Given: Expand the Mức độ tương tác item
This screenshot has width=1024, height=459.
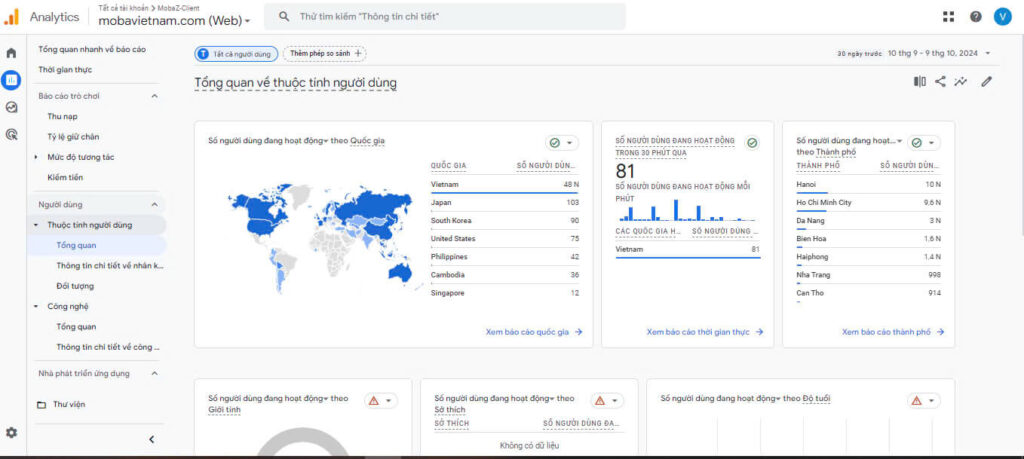Looking at the screenshot, I should (x=37, y=157).
